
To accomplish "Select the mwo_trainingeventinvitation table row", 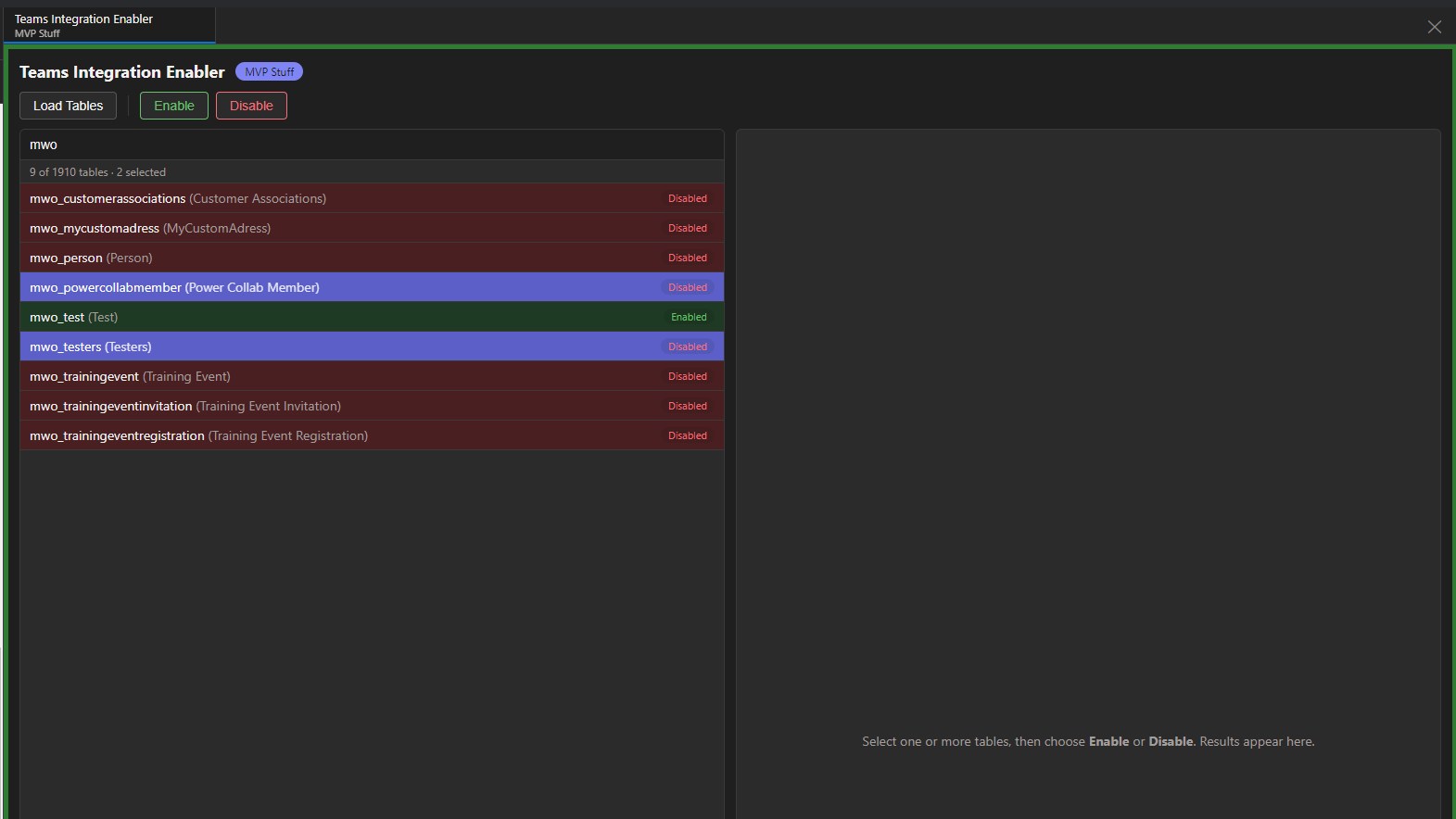I will (x=372, y=406).
